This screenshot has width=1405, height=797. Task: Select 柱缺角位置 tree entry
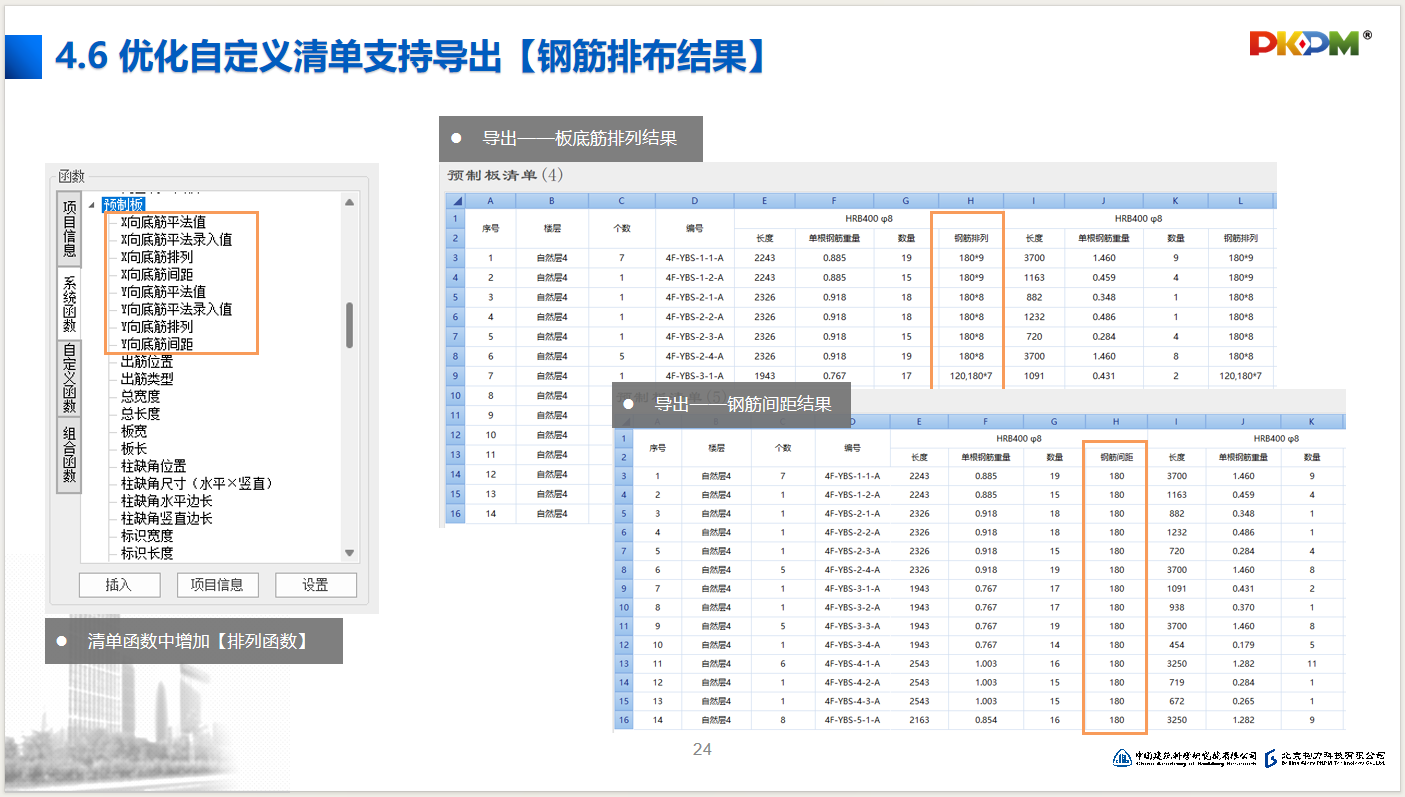tap(153, 466)
